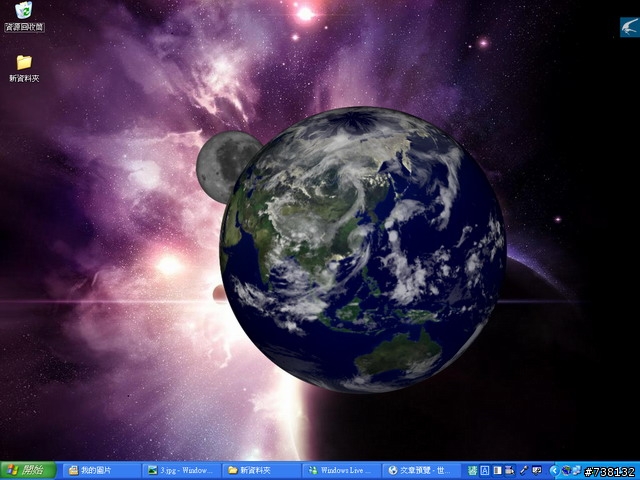Viewport: 640px width, 480px height.
Task: Switch to 文章預覽 browser window in taskbar
Action: pyautogui.click(x=421, y=470)
